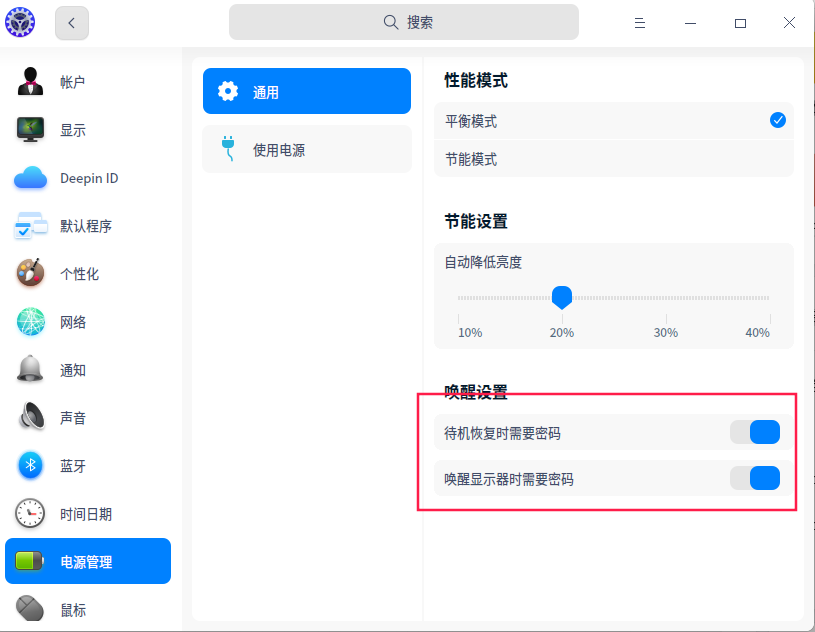Click the 时间日期 clock icon
This screenshot has height=632, width=815.
coord(30,513)
